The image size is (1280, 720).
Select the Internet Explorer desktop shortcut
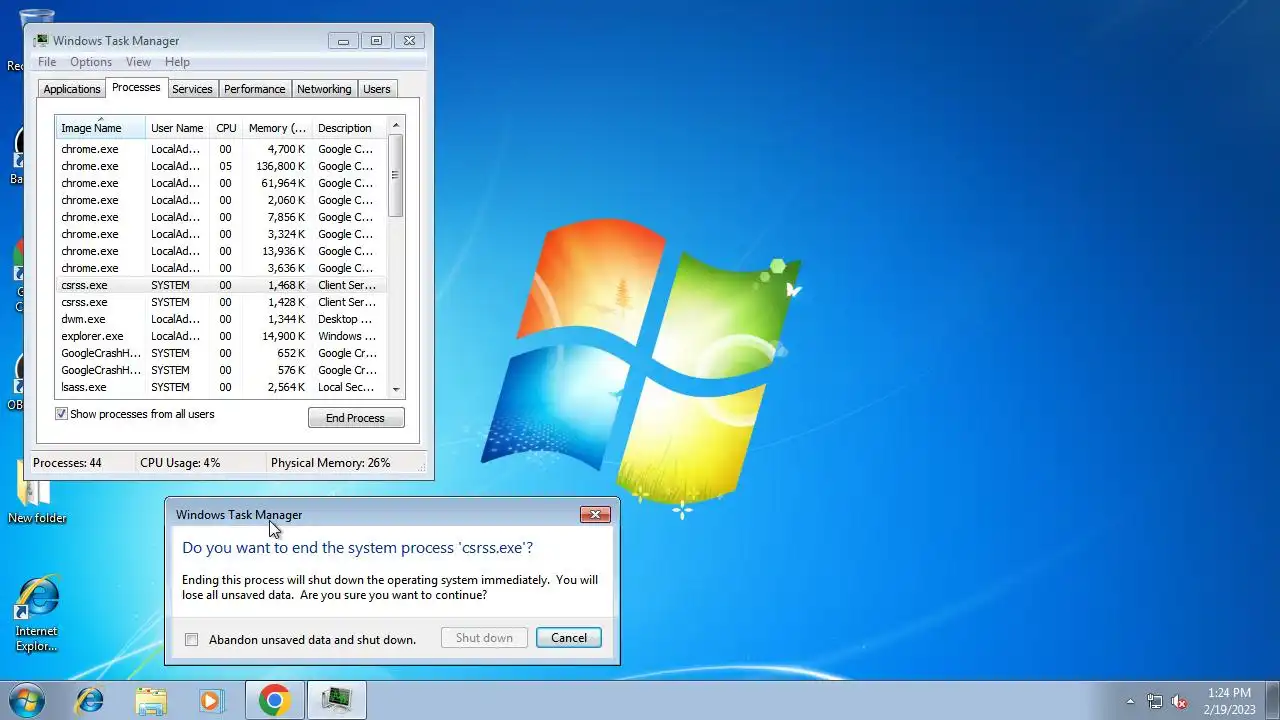(37, 615)
